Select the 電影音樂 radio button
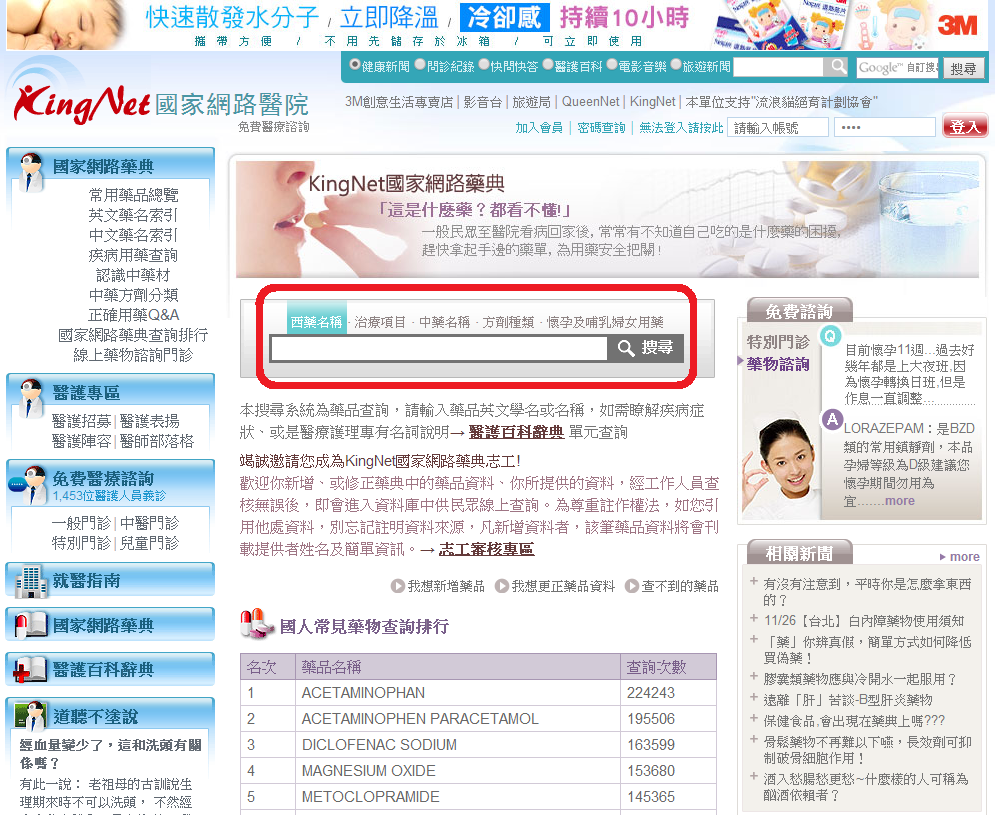Screen dimensions: 995x815 (612, 65)
